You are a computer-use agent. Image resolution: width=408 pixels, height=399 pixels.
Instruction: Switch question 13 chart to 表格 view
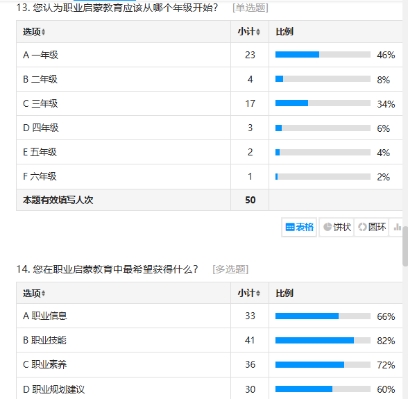(299, 227)
